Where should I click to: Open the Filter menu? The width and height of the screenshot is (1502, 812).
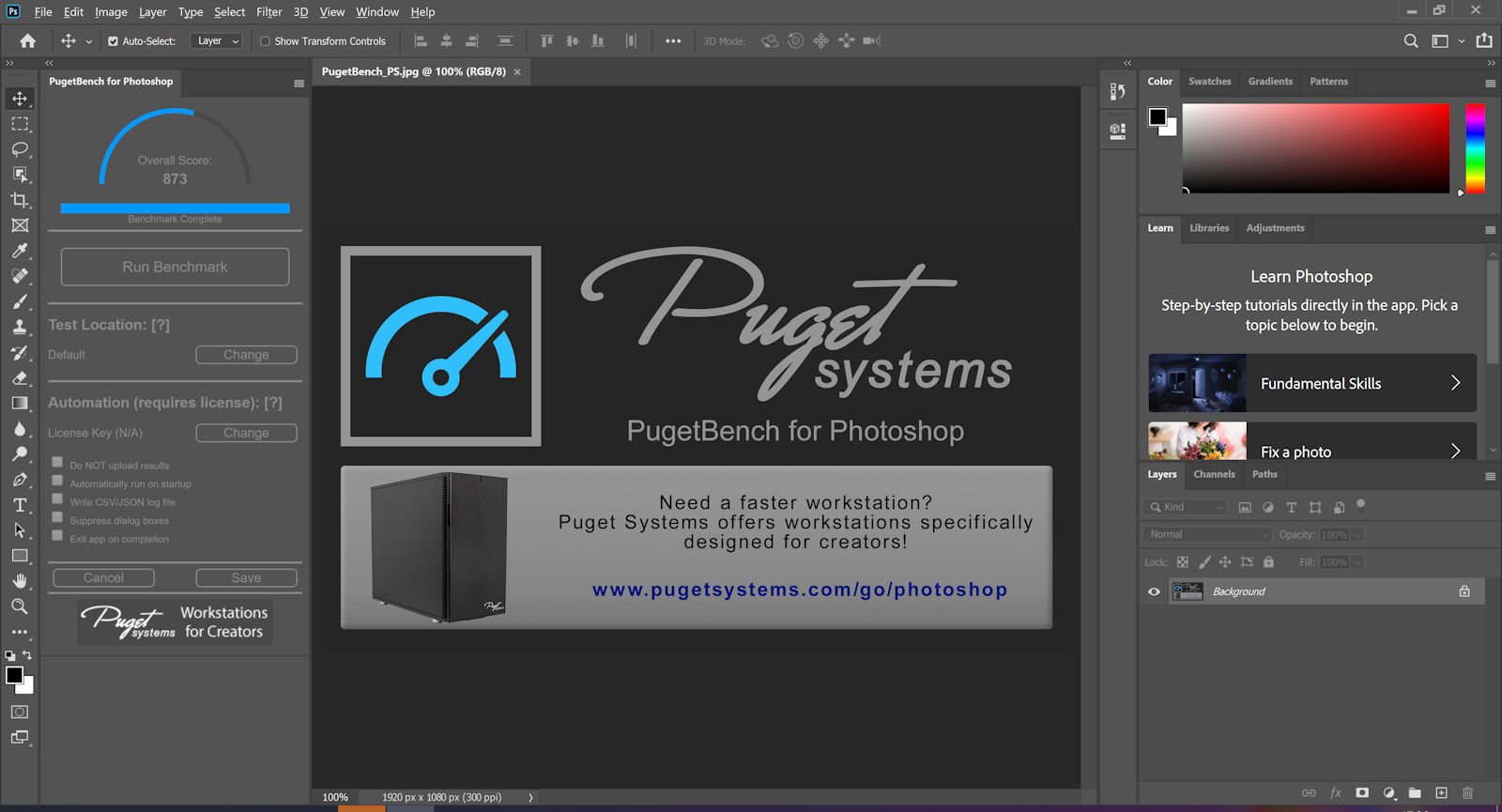point(269,12)
